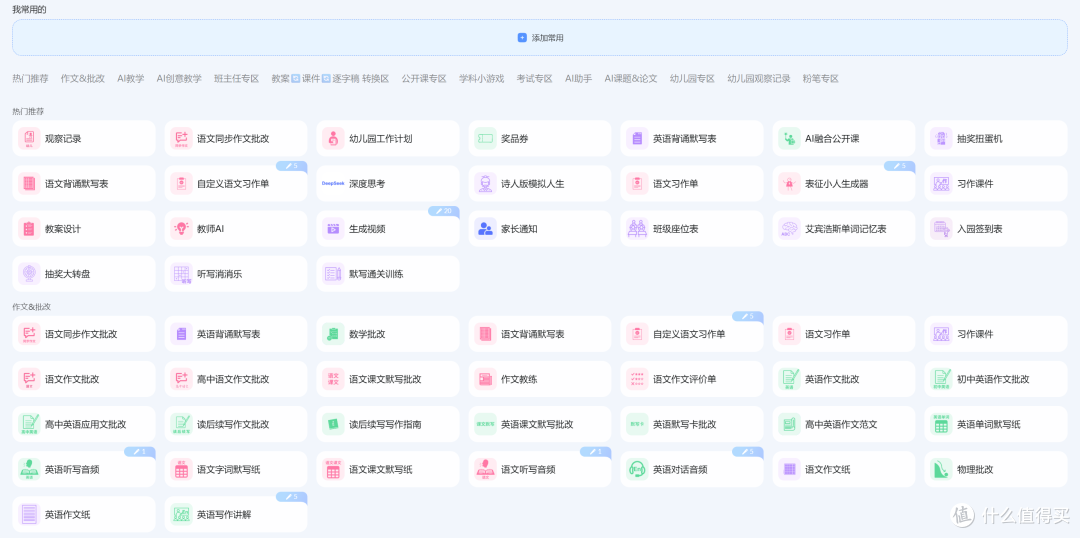Click the 表征小人生成器 icon
This screenshot has width=1080, height=538.
(789, 184)
